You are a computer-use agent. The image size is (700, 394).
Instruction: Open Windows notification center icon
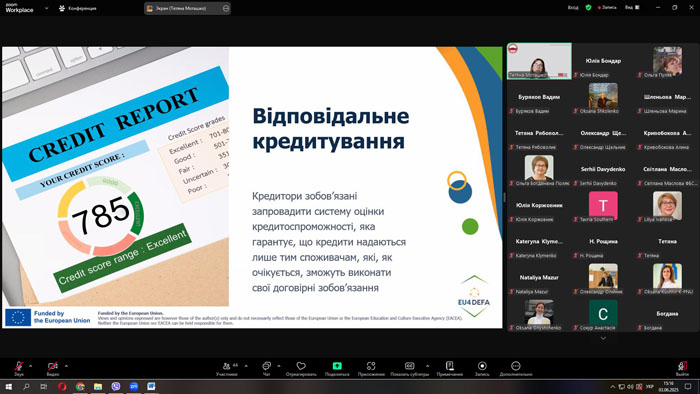coord(688,386)
